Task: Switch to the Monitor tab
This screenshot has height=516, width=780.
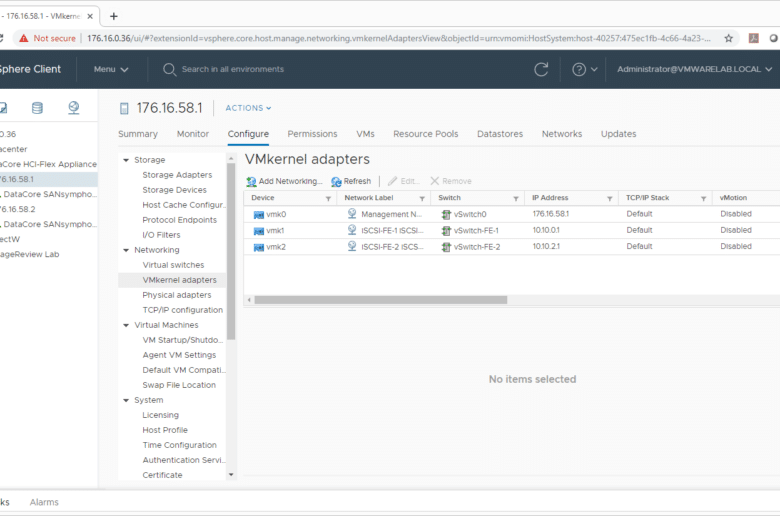Action: point(193,134)
